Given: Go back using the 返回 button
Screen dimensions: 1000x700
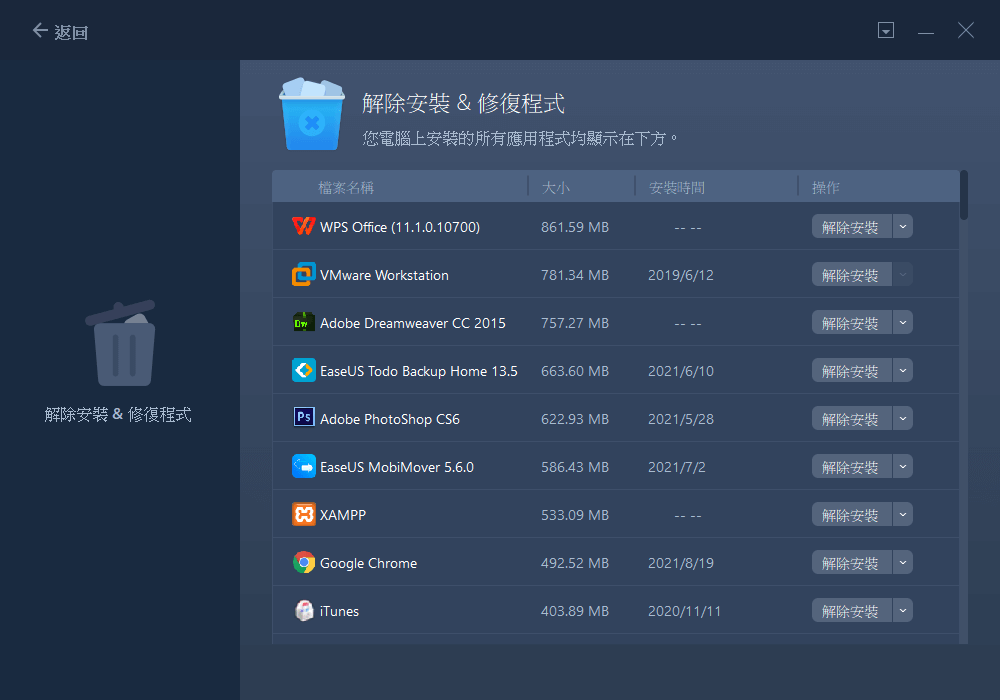Looking at the screenshot, I should pos(60,32).
